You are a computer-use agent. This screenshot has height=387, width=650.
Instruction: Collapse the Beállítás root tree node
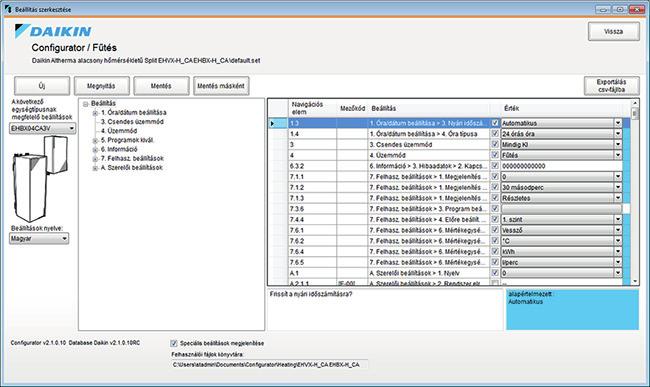[85, 104]
